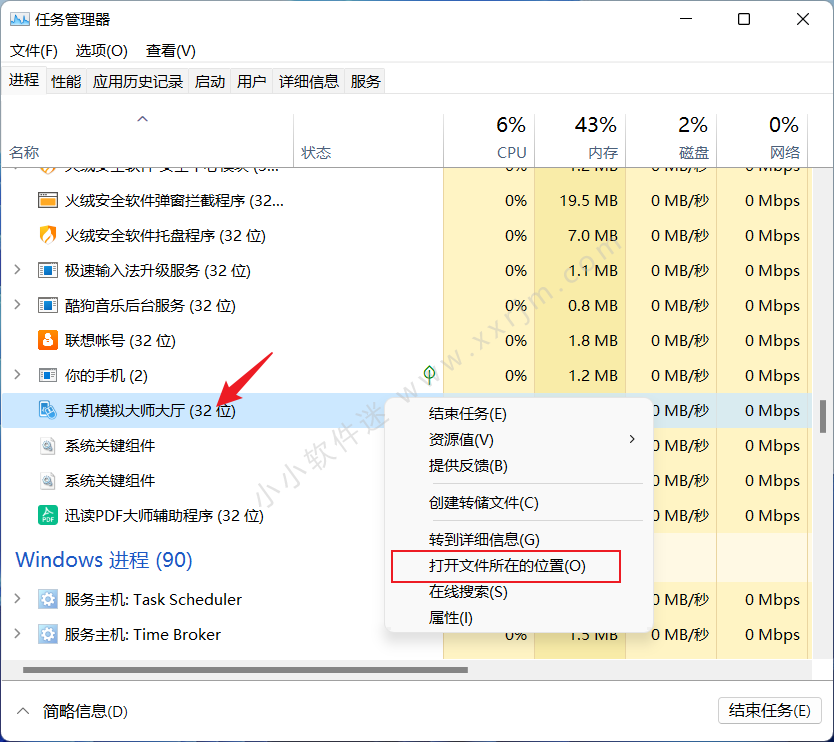This screenshot has height=742, width=834.
Task: Collapse to 简略信息 view with the arrow
Action: click(23, 711)
